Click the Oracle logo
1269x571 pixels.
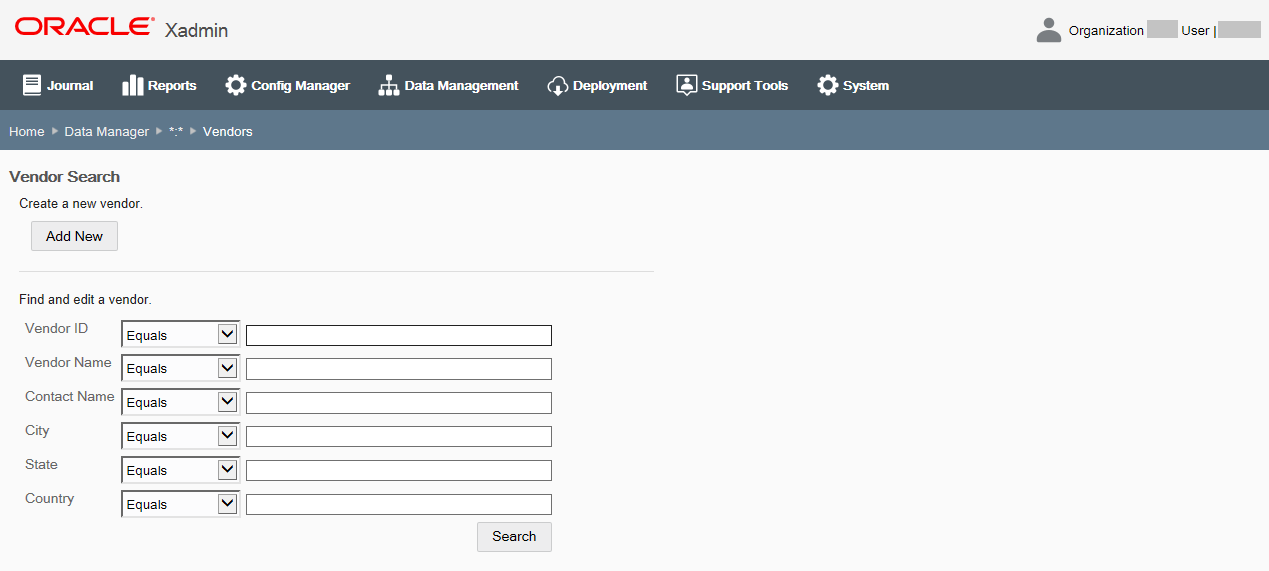[x=85, y=27]
